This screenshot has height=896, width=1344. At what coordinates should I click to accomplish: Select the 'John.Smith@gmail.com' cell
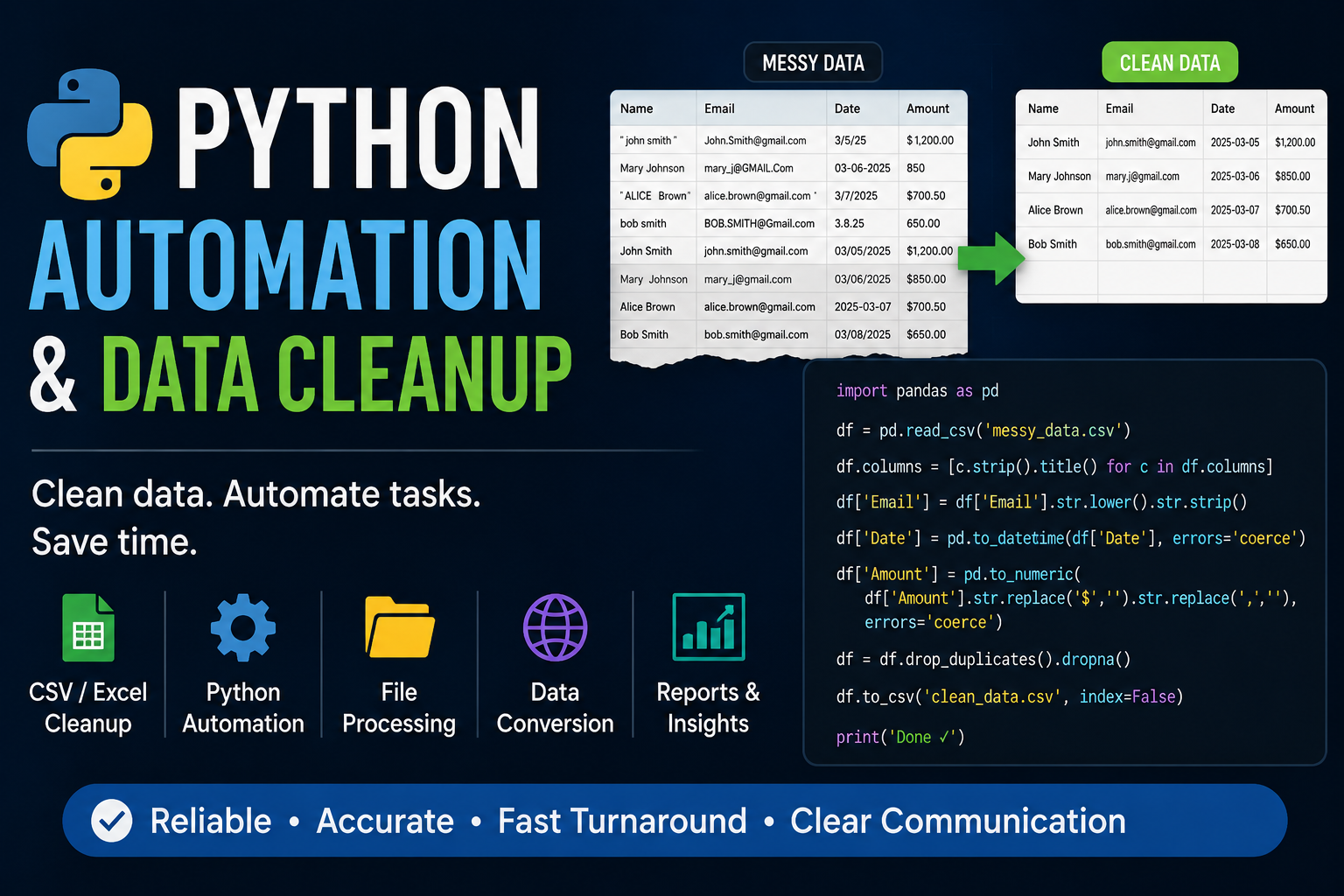755,140
